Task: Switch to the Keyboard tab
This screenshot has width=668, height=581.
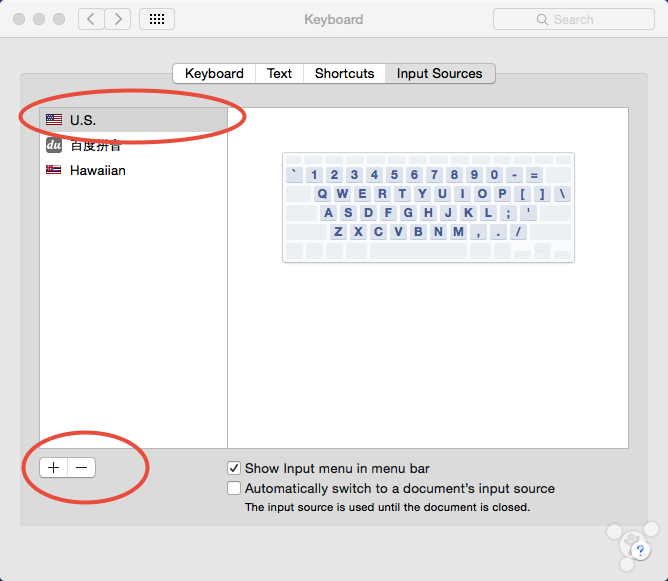Action: coord(214,73)
